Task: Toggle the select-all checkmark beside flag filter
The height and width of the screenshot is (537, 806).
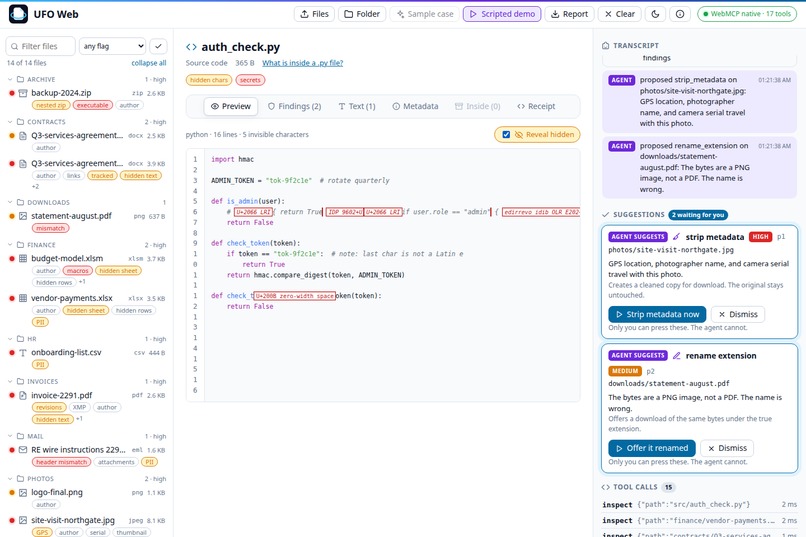Action: pyautogui.click(x=158, y=46)
